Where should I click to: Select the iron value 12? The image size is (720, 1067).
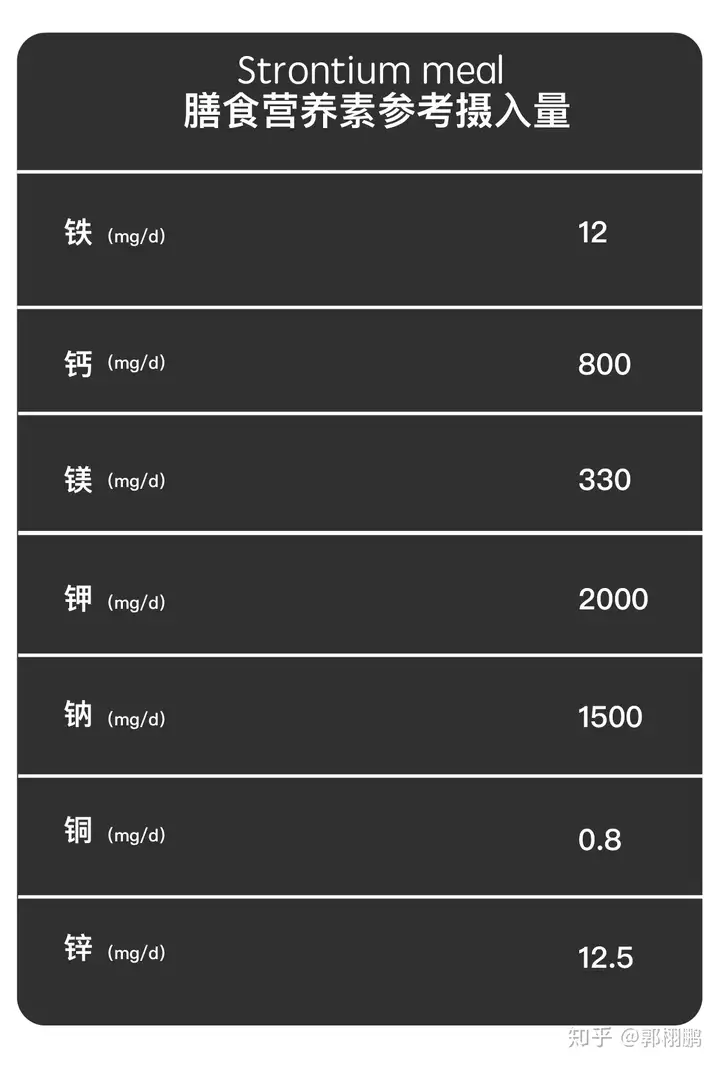[592, 233]
